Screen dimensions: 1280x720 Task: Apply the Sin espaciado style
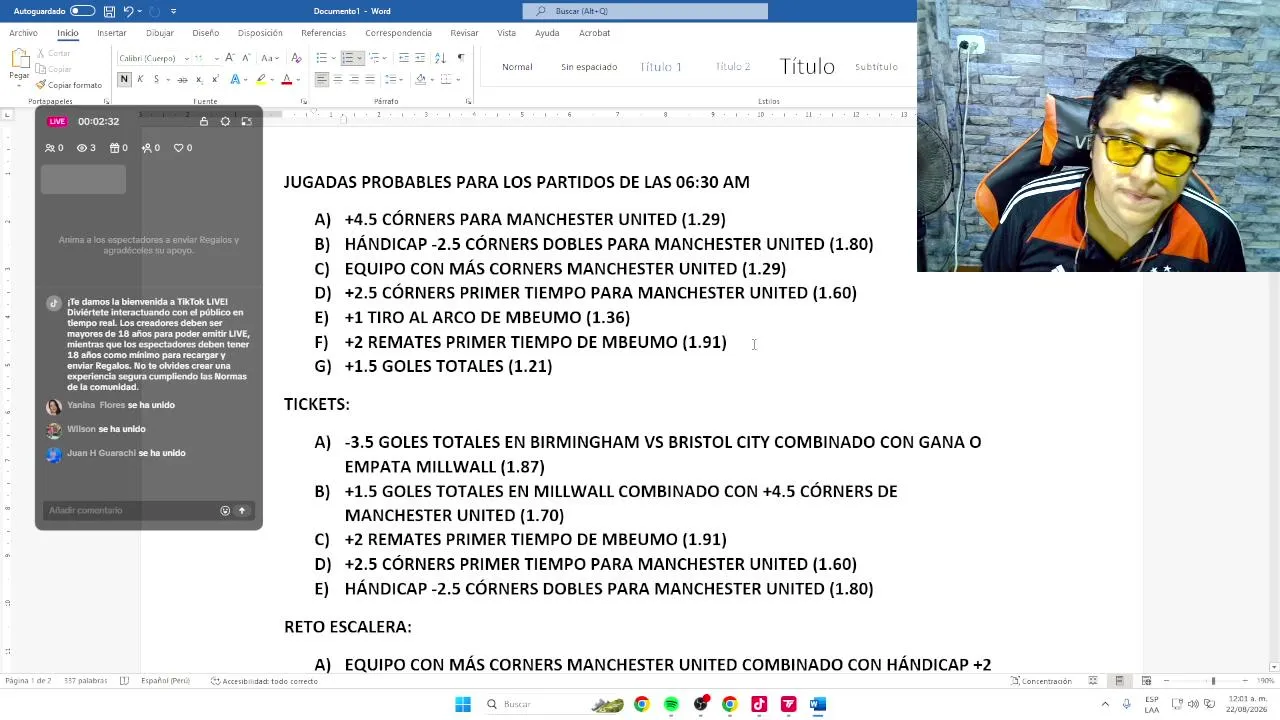(589, 67)
